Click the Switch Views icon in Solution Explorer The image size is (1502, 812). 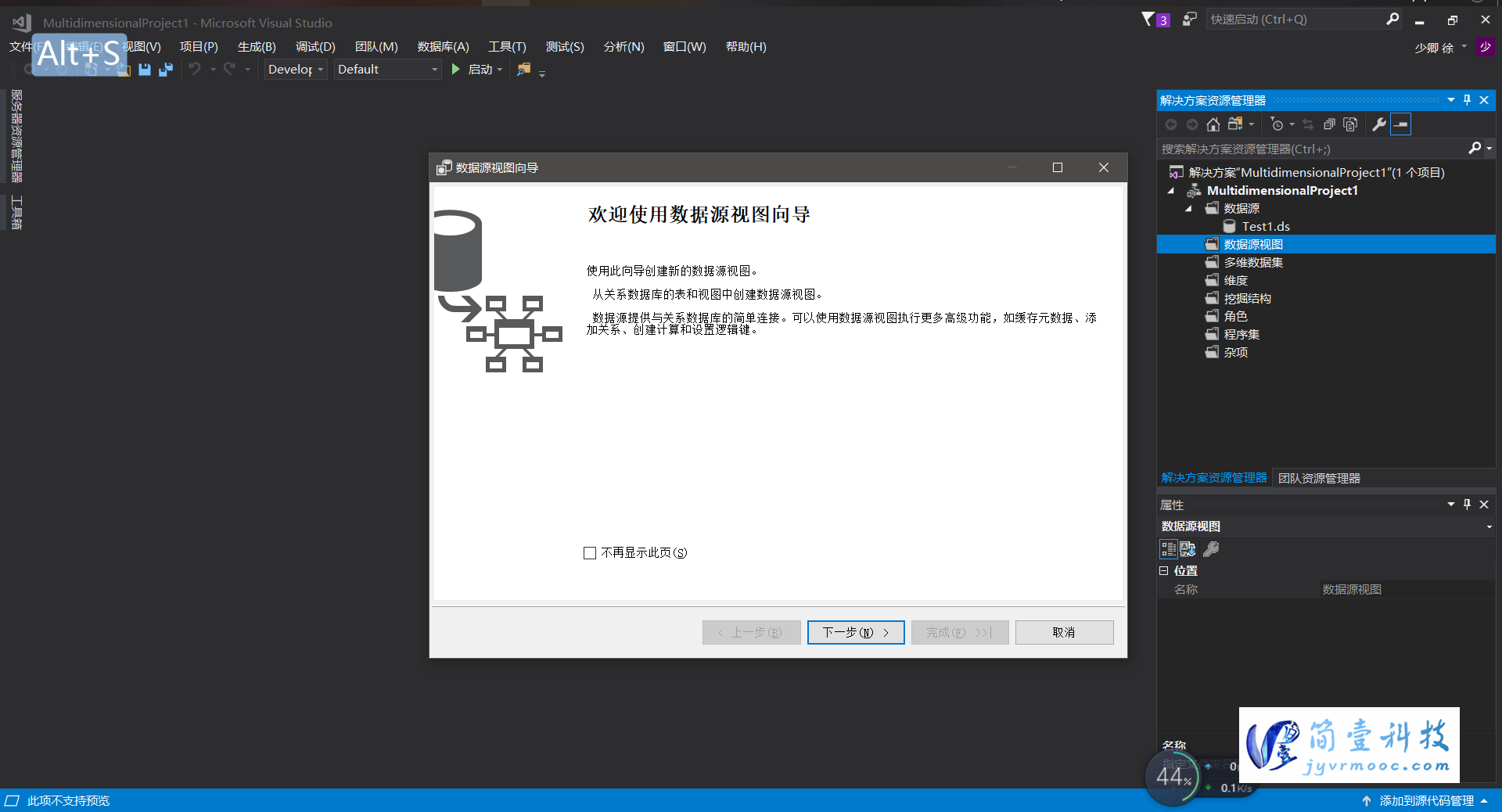[1235, 124]
